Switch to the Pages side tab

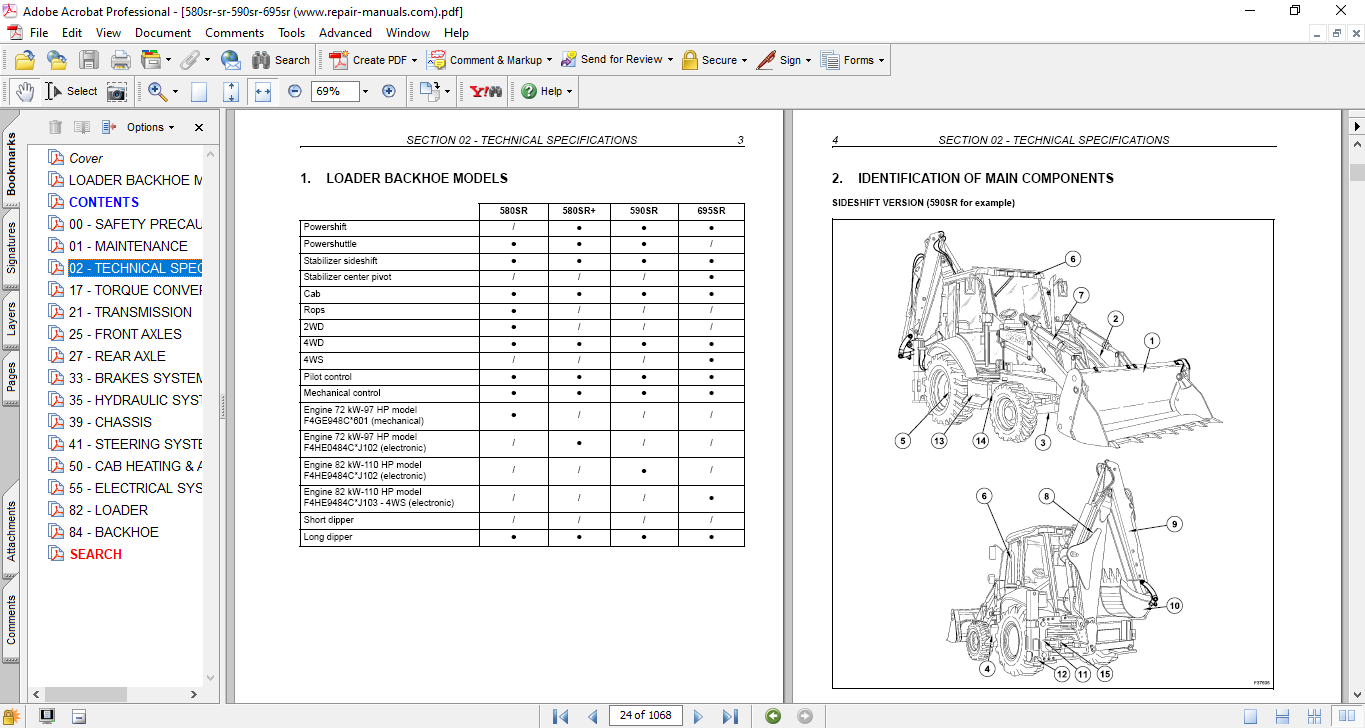(x=12, y=377)
